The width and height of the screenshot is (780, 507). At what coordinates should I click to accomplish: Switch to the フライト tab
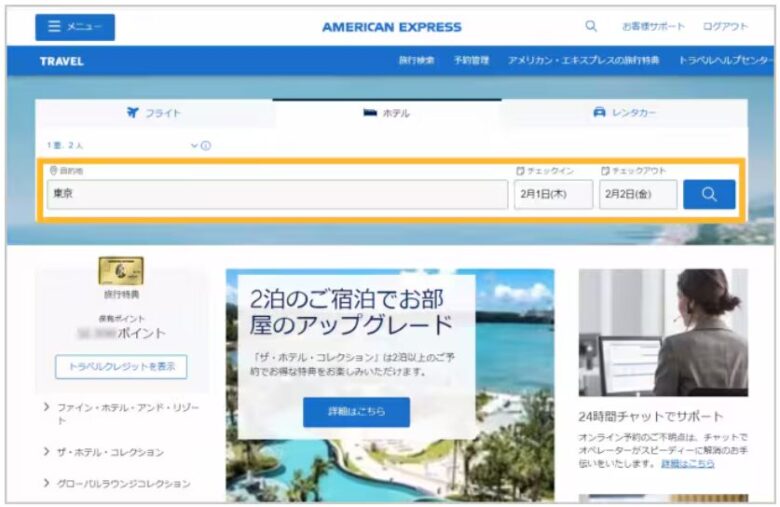click(x=154, y=113)
